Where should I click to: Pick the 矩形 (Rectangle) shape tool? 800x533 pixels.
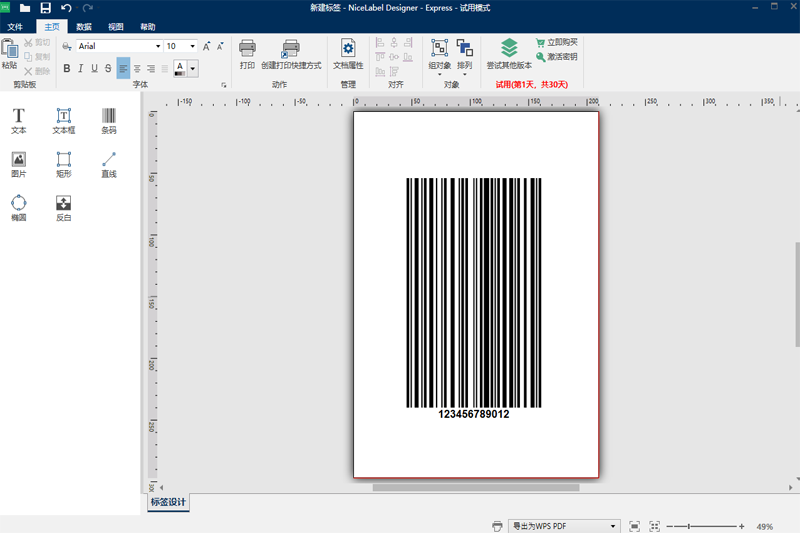63,164
